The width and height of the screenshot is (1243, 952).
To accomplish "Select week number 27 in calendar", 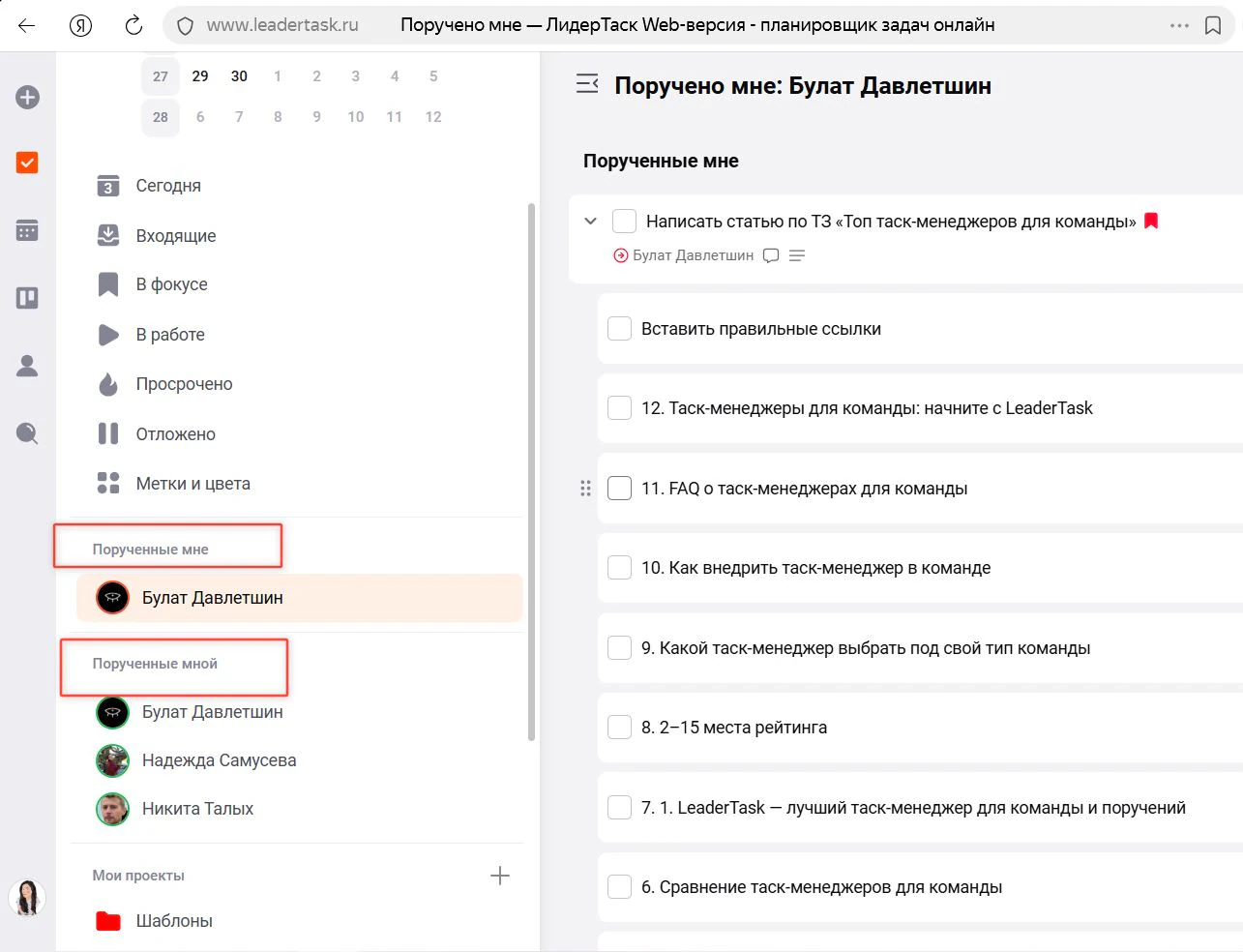I will point(161,76).
